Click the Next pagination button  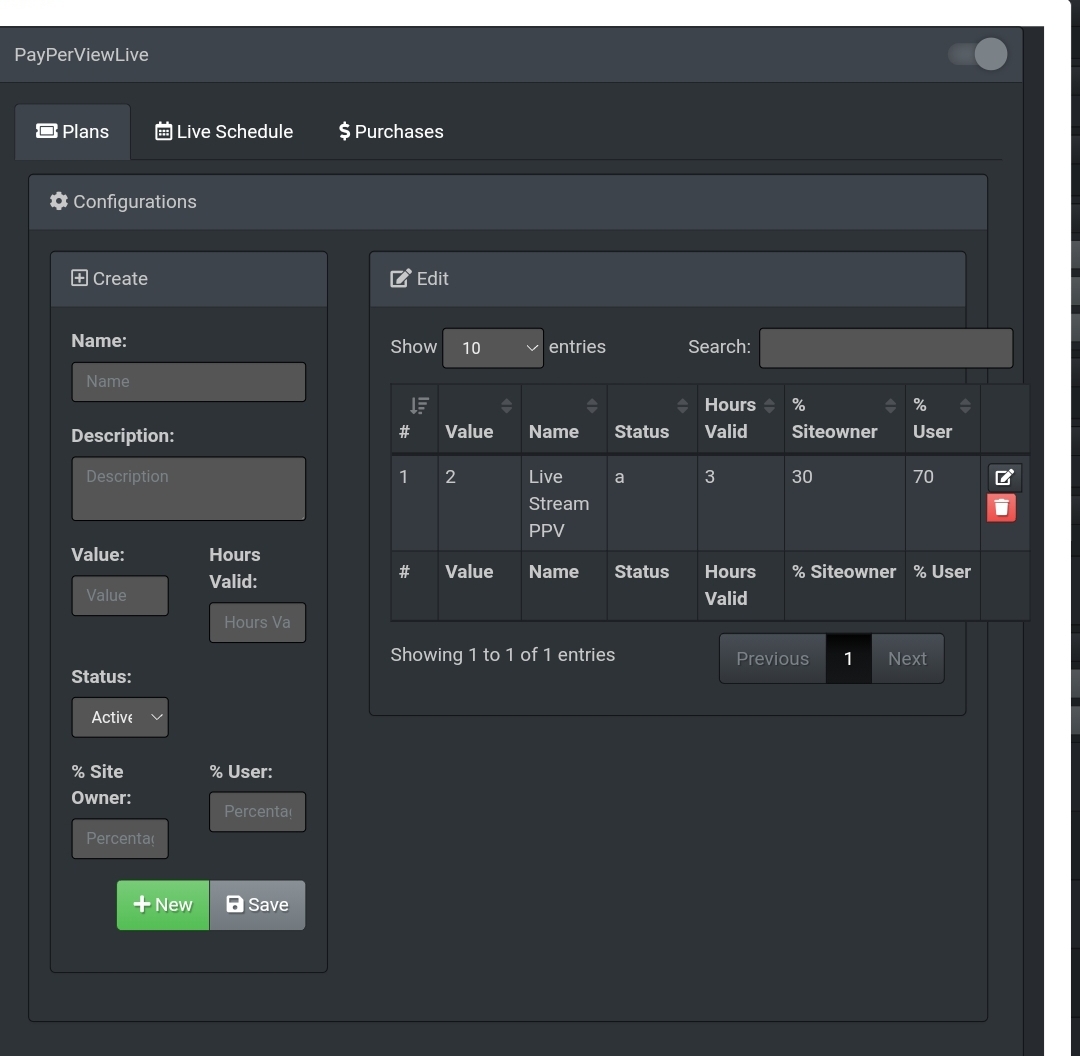point(908,659)
